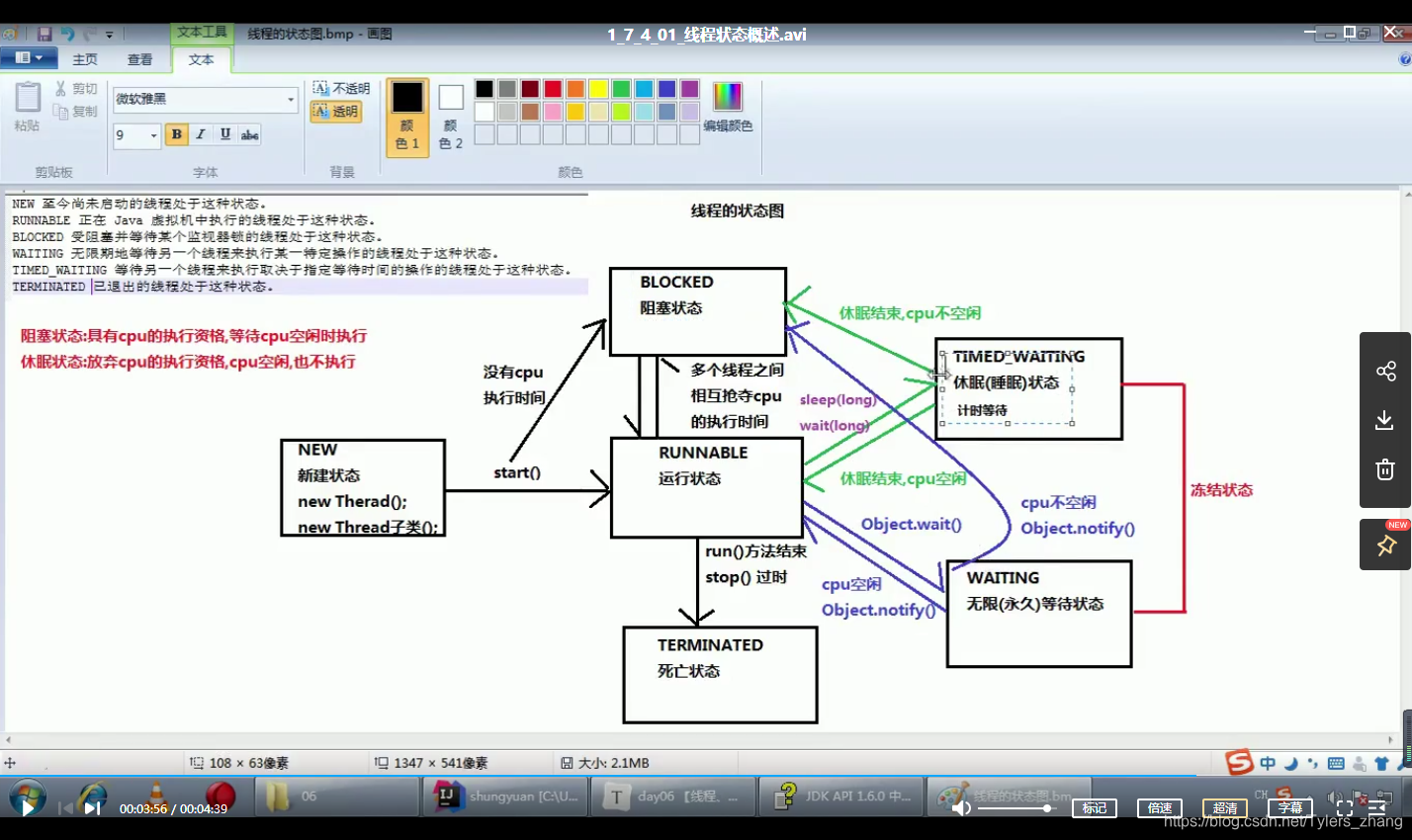
Task: Select 透明 transparent background option
Action: [x=336, y=112]
